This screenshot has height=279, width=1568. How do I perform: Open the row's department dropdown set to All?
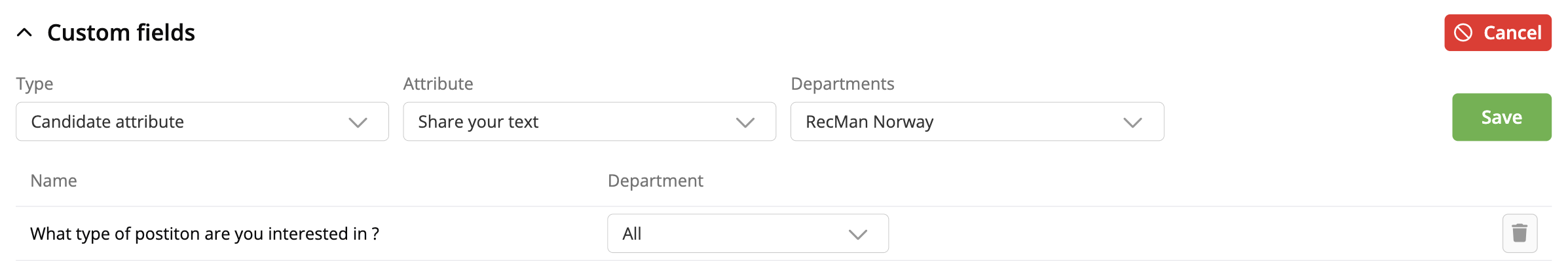[734, 234]
